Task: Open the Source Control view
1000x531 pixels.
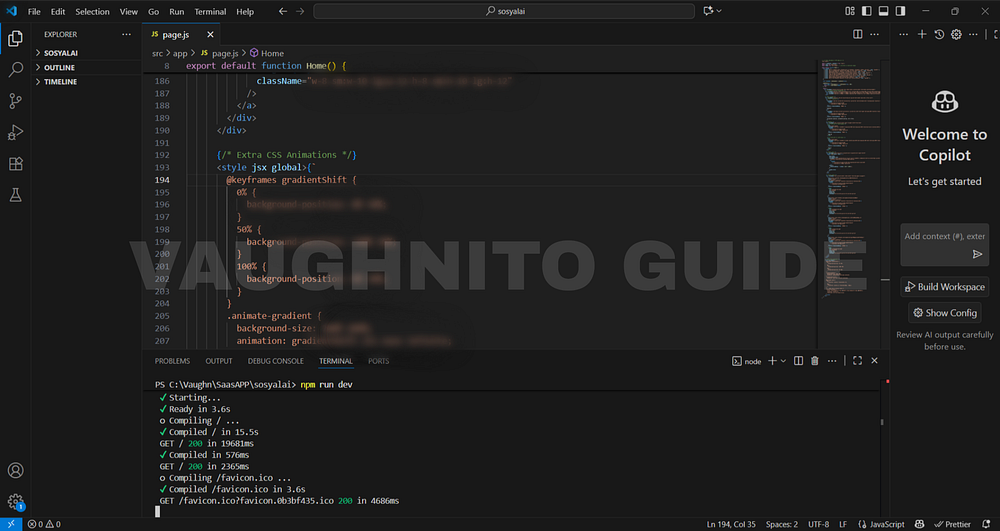Action: (15, 101)
